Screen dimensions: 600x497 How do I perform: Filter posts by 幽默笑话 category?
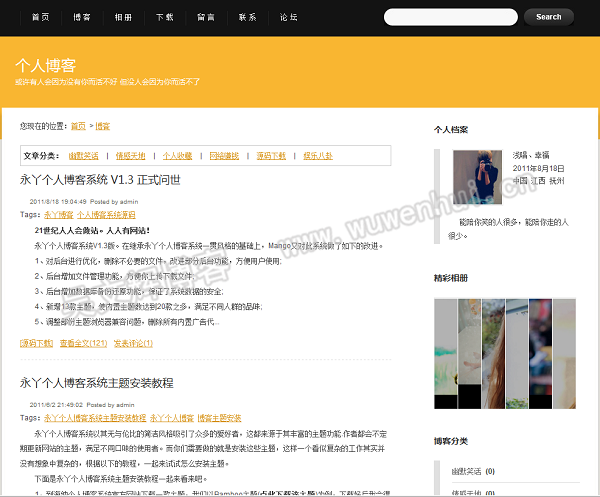click(x=84, y=156)
